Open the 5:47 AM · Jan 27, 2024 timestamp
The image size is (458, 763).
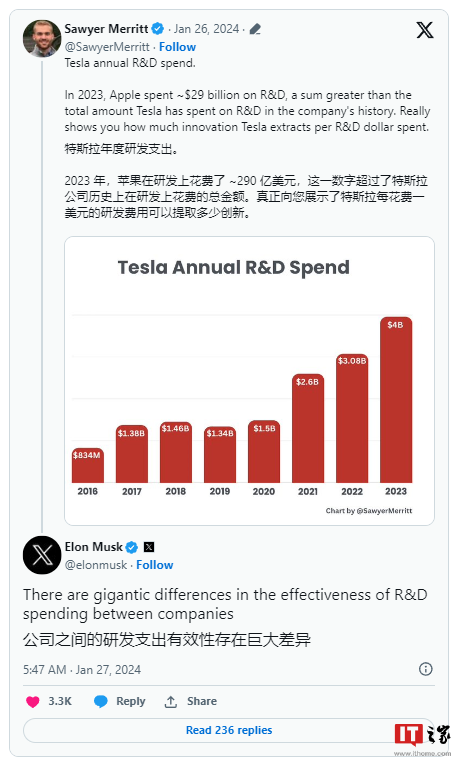click(x=82, y=670)
